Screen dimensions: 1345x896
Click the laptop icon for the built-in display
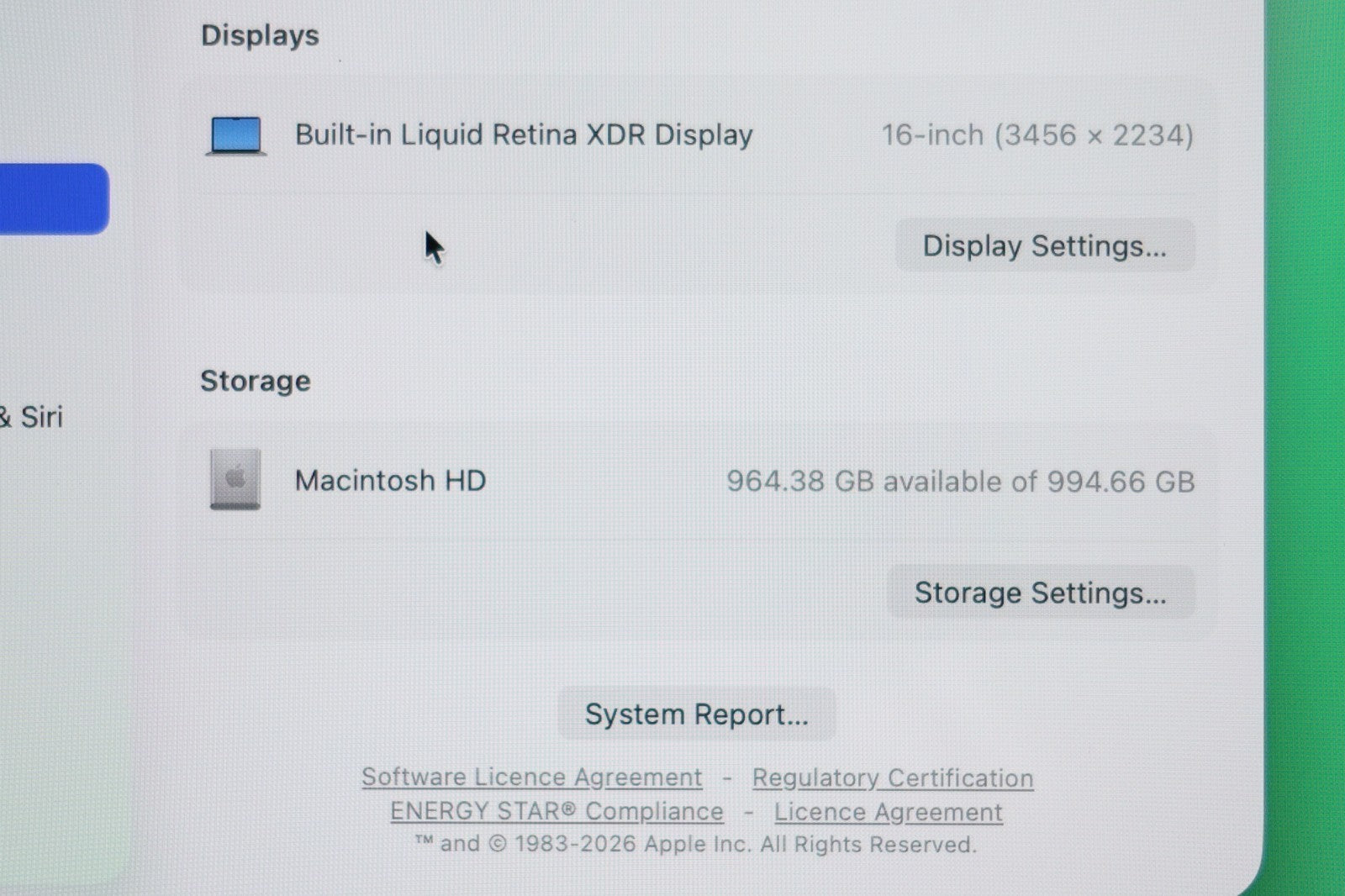click(236, 135)
